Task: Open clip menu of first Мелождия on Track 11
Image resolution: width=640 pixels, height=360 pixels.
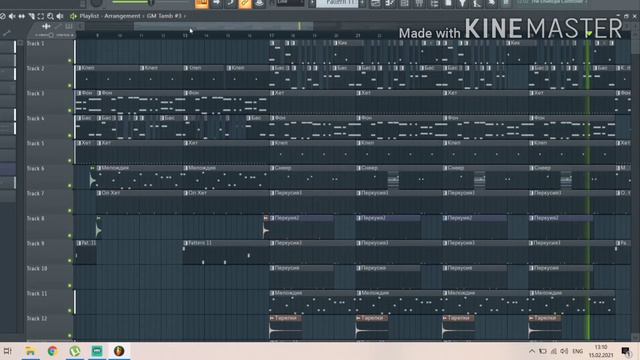Action: 272,293
